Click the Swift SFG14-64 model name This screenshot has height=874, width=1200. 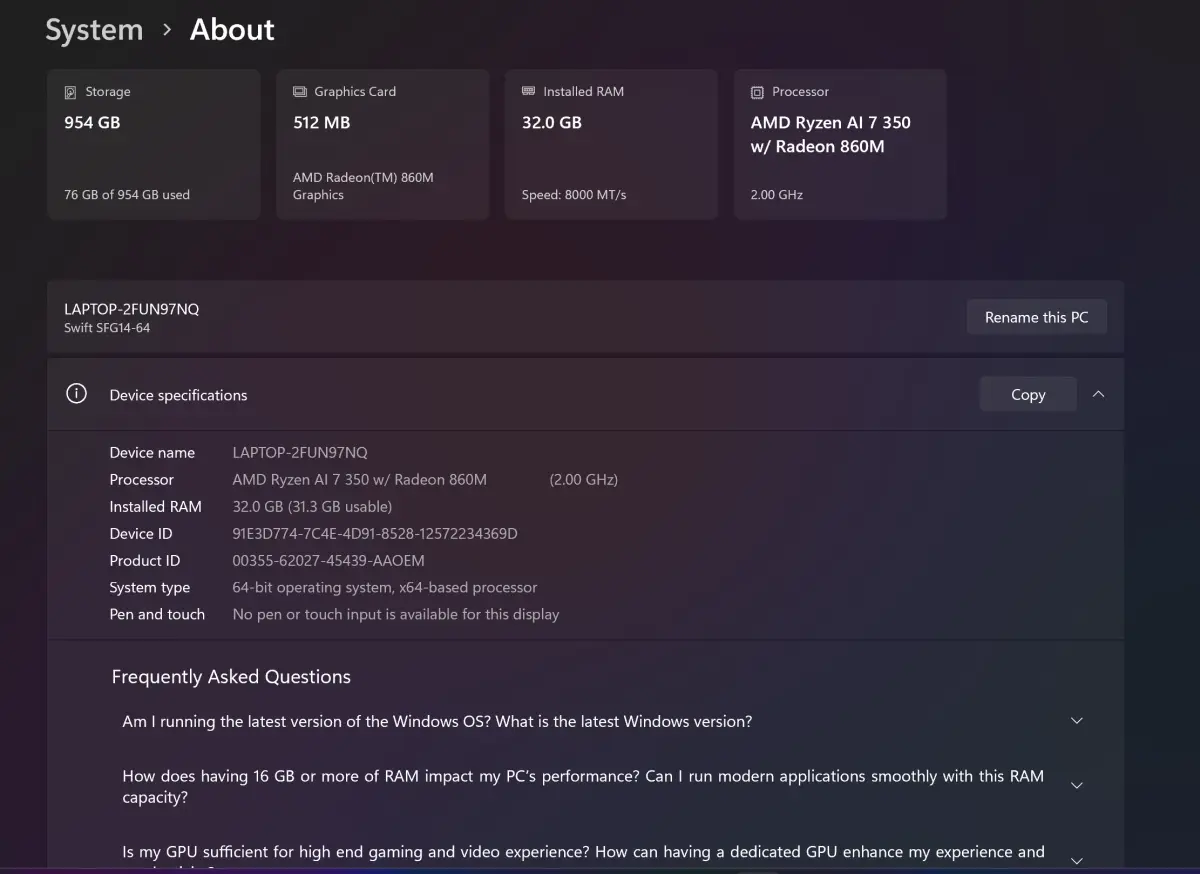click(x=107, y=328)
